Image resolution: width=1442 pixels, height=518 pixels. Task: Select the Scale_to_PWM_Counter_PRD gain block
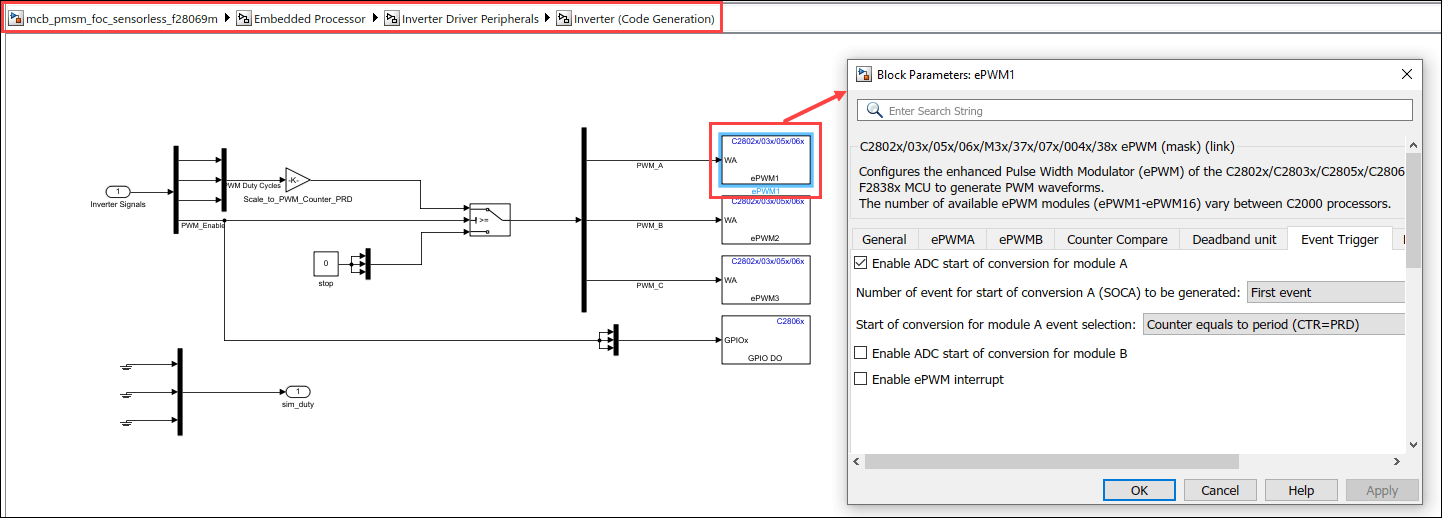point(297,180)
